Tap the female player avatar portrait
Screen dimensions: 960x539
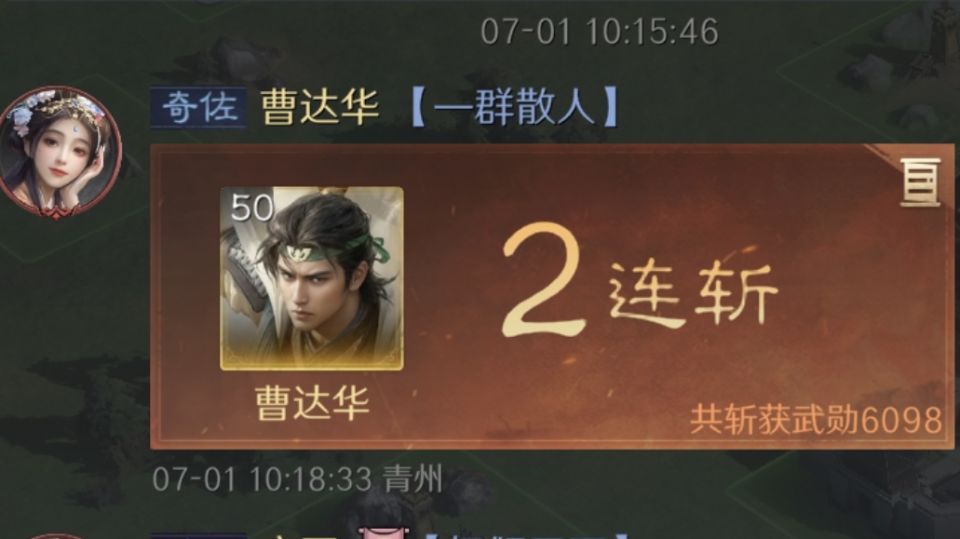click(59, 151)
